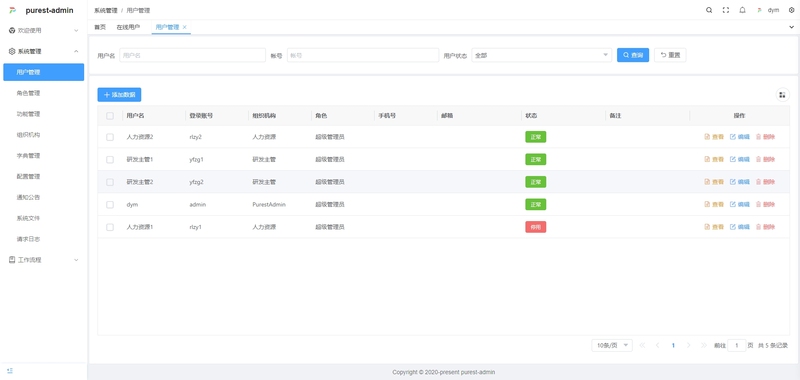Click the view icon for user rlzy2
800x380 pixels.
pos(714,137)
